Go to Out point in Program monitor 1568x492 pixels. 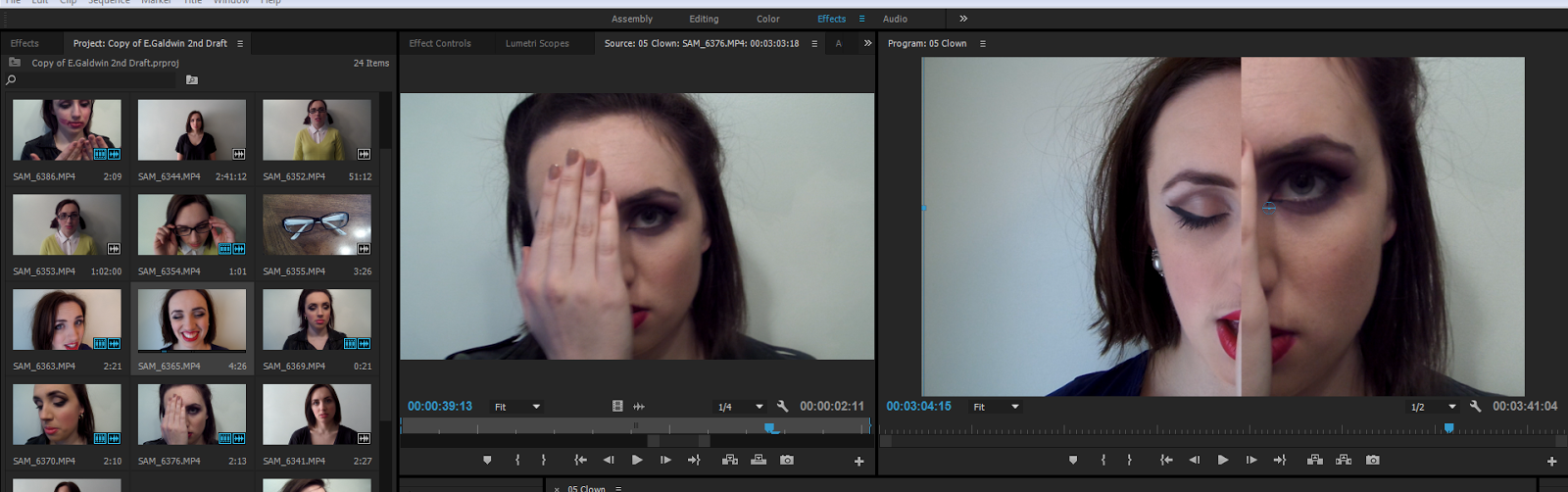click(1280, 460)
